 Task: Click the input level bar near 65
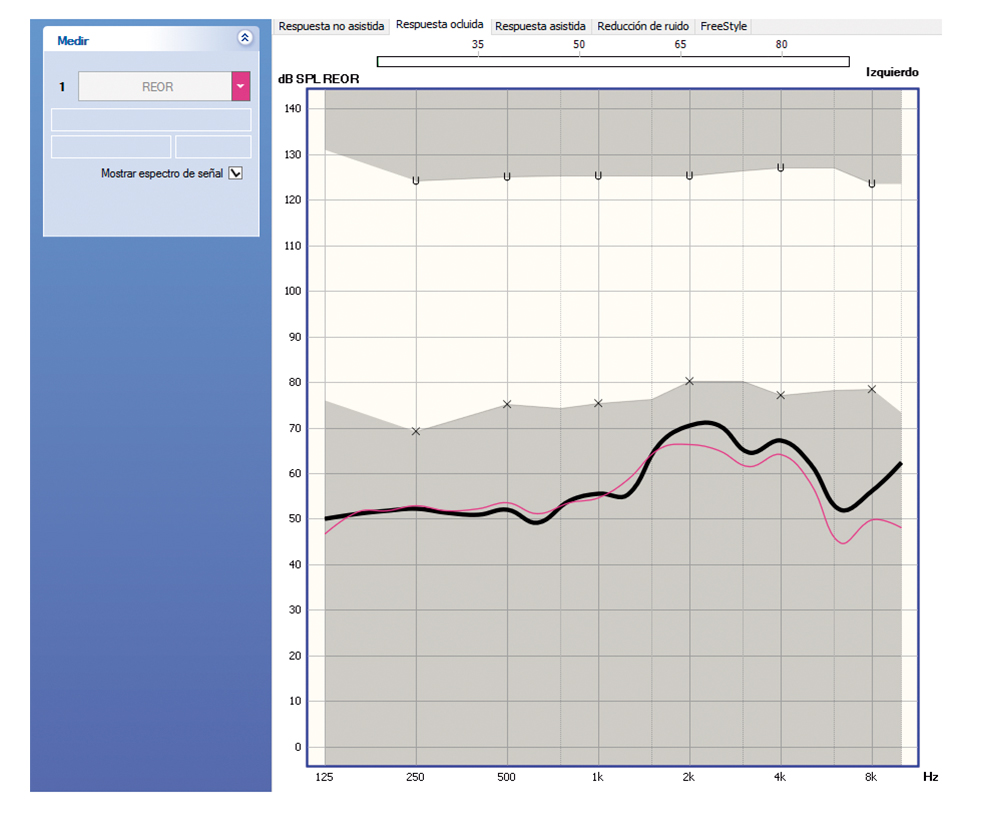pos(680,62)
